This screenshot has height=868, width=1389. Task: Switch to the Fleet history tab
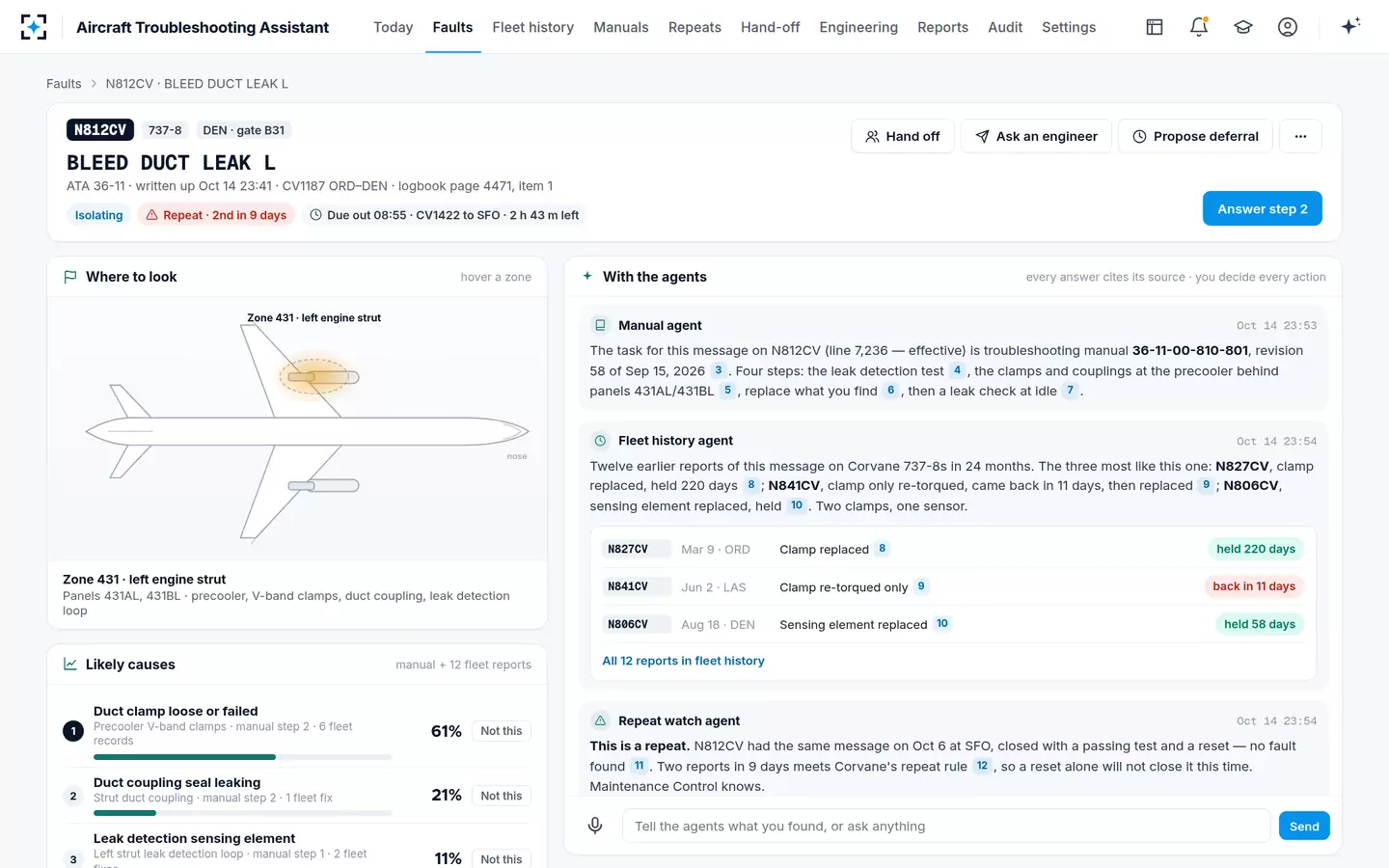coord(532,27)
